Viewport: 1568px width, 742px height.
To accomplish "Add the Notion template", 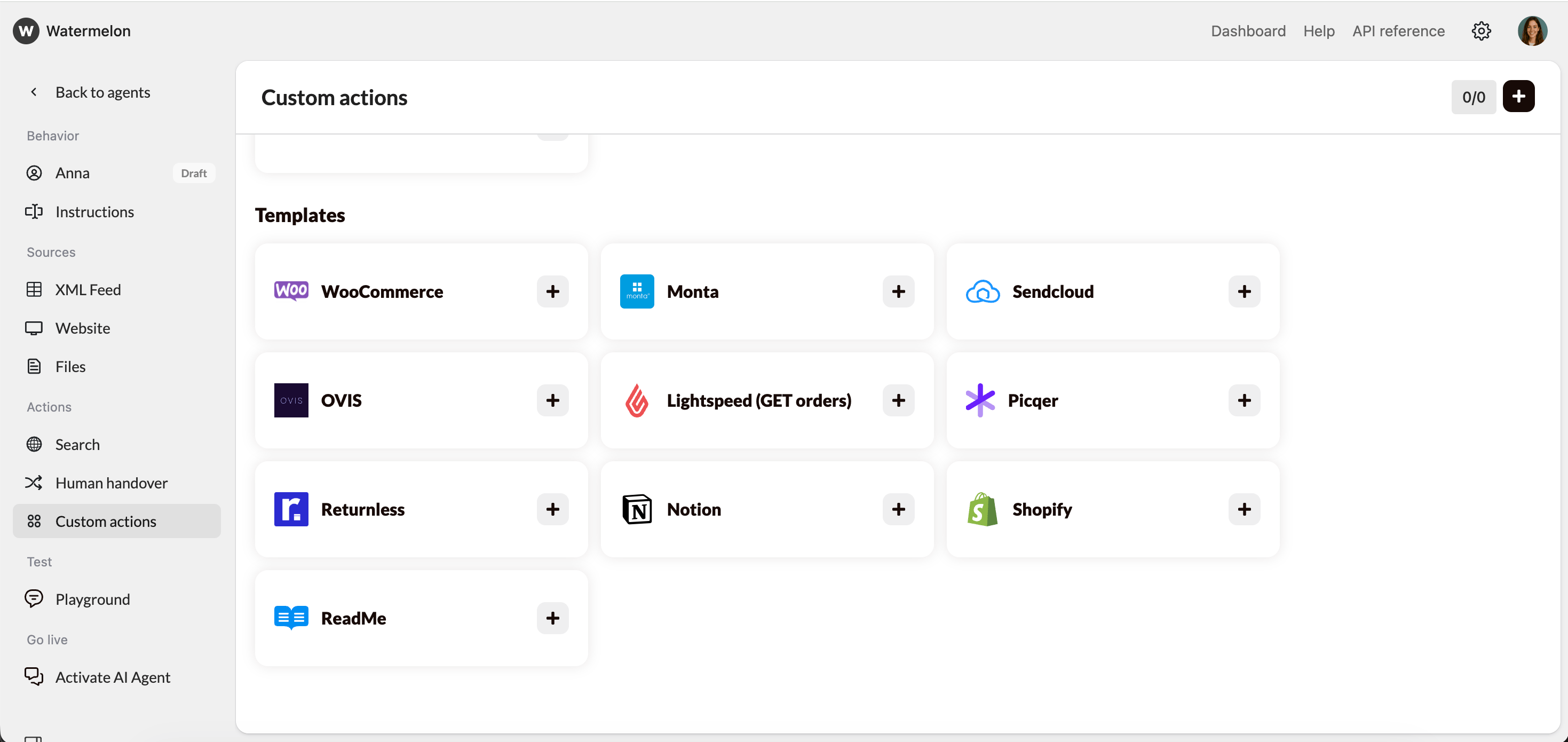I will [898, 509].
